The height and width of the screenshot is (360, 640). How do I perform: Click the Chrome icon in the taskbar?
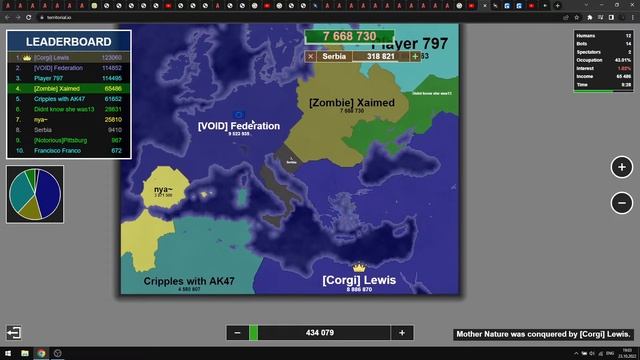click(41, 353)
